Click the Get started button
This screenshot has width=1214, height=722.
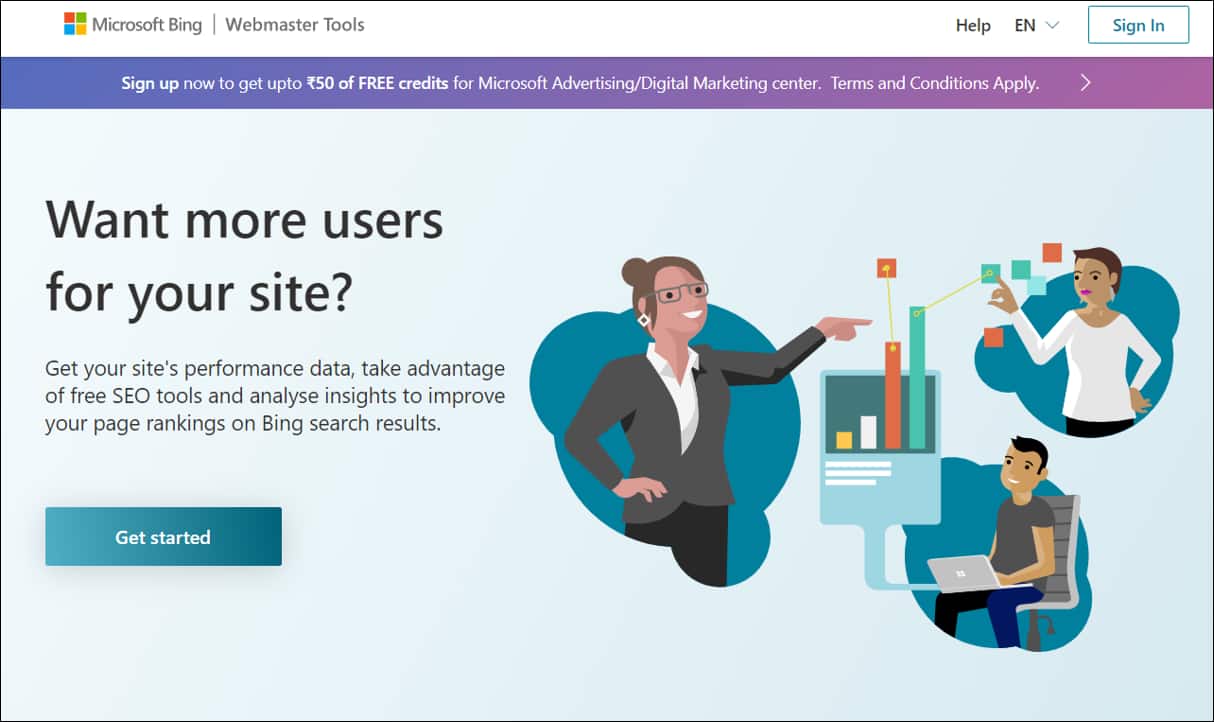tap(163, 537)
